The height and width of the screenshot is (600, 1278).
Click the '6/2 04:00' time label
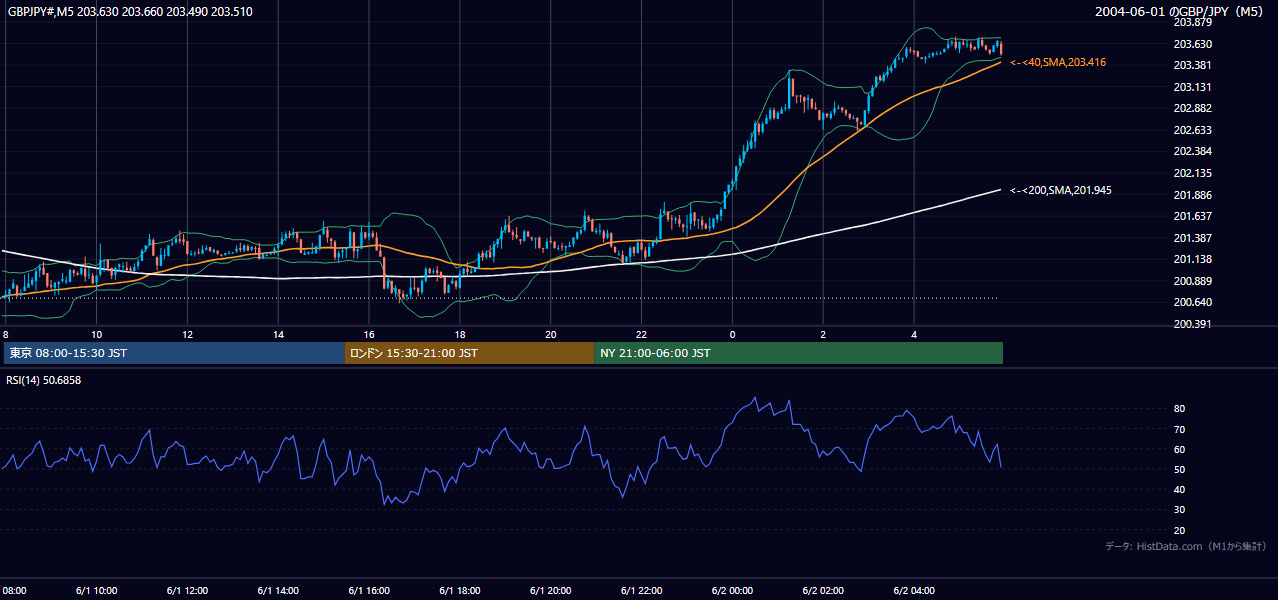pyautogui.click(x=915, y=591)
